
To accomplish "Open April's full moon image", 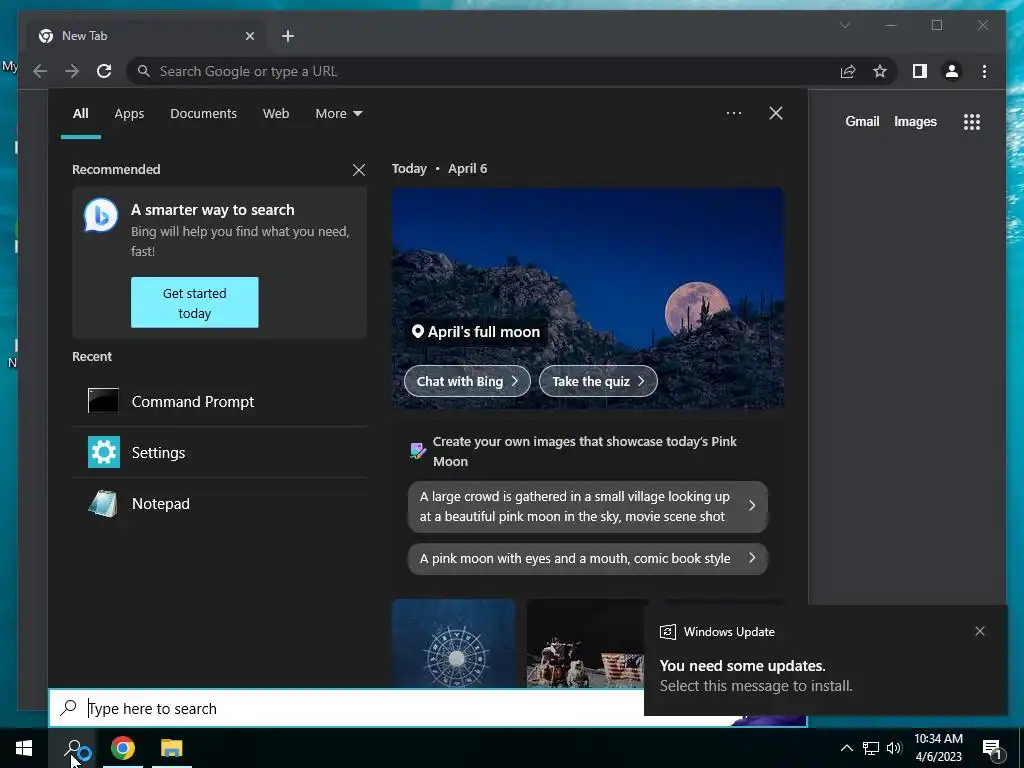I will tap(588, 298).
